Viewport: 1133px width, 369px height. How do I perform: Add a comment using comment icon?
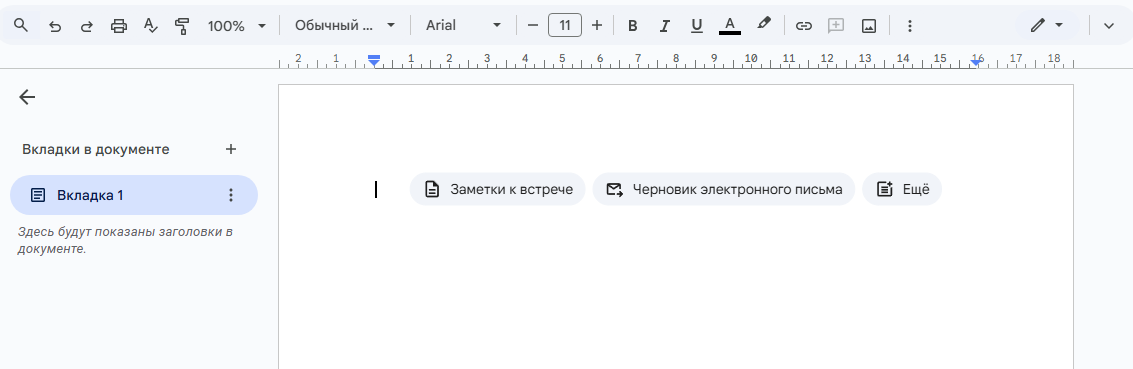pyautogui.click(x=835, y=26)
